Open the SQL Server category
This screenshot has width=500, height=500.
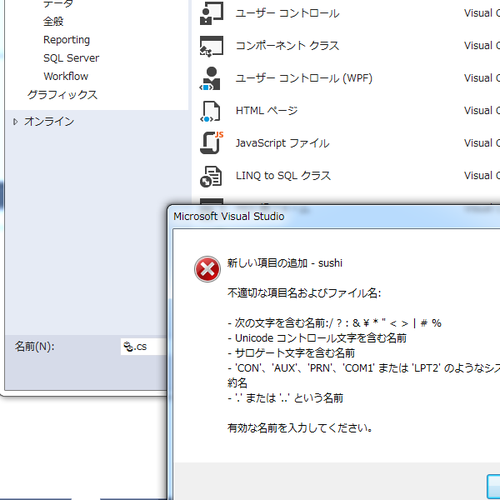71,58
